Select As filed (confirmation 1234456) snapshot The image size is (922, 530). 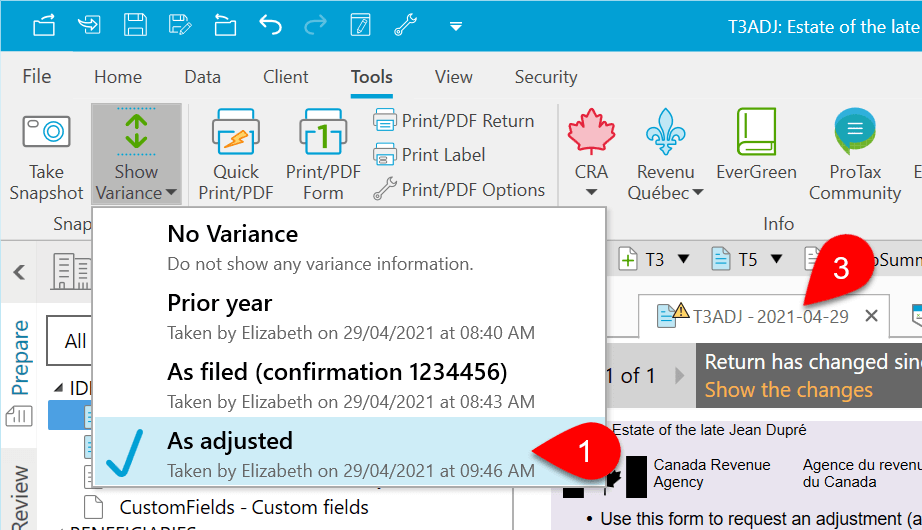coord(349,385)
